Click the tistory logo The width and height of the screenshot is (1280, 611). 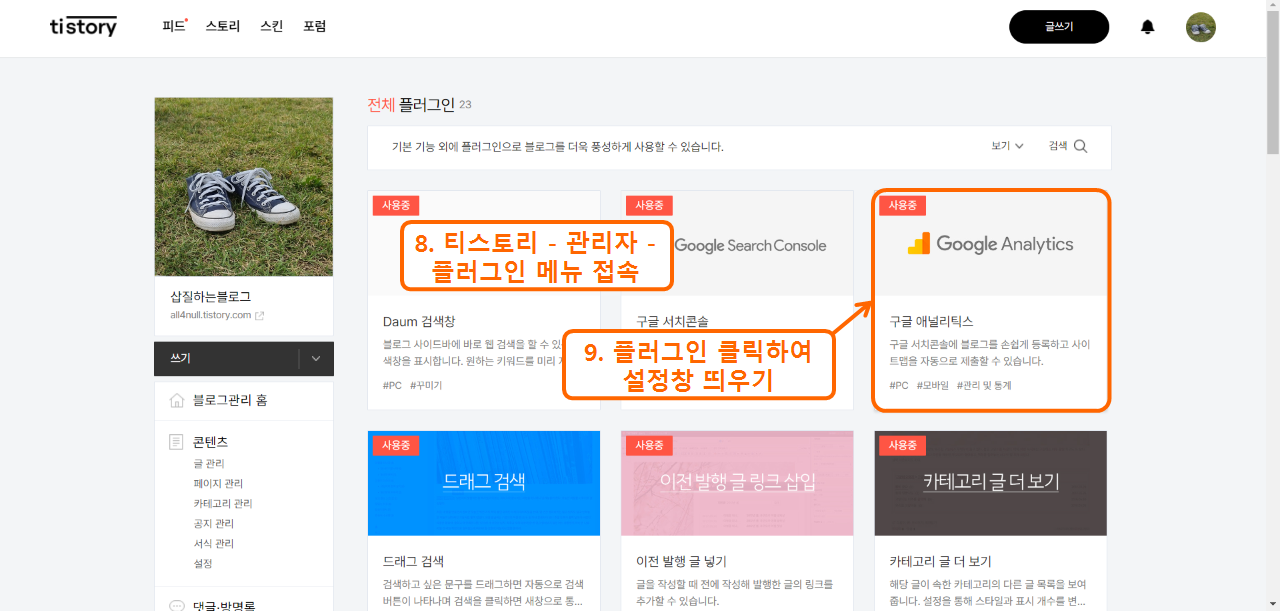[x=83, y=26]
